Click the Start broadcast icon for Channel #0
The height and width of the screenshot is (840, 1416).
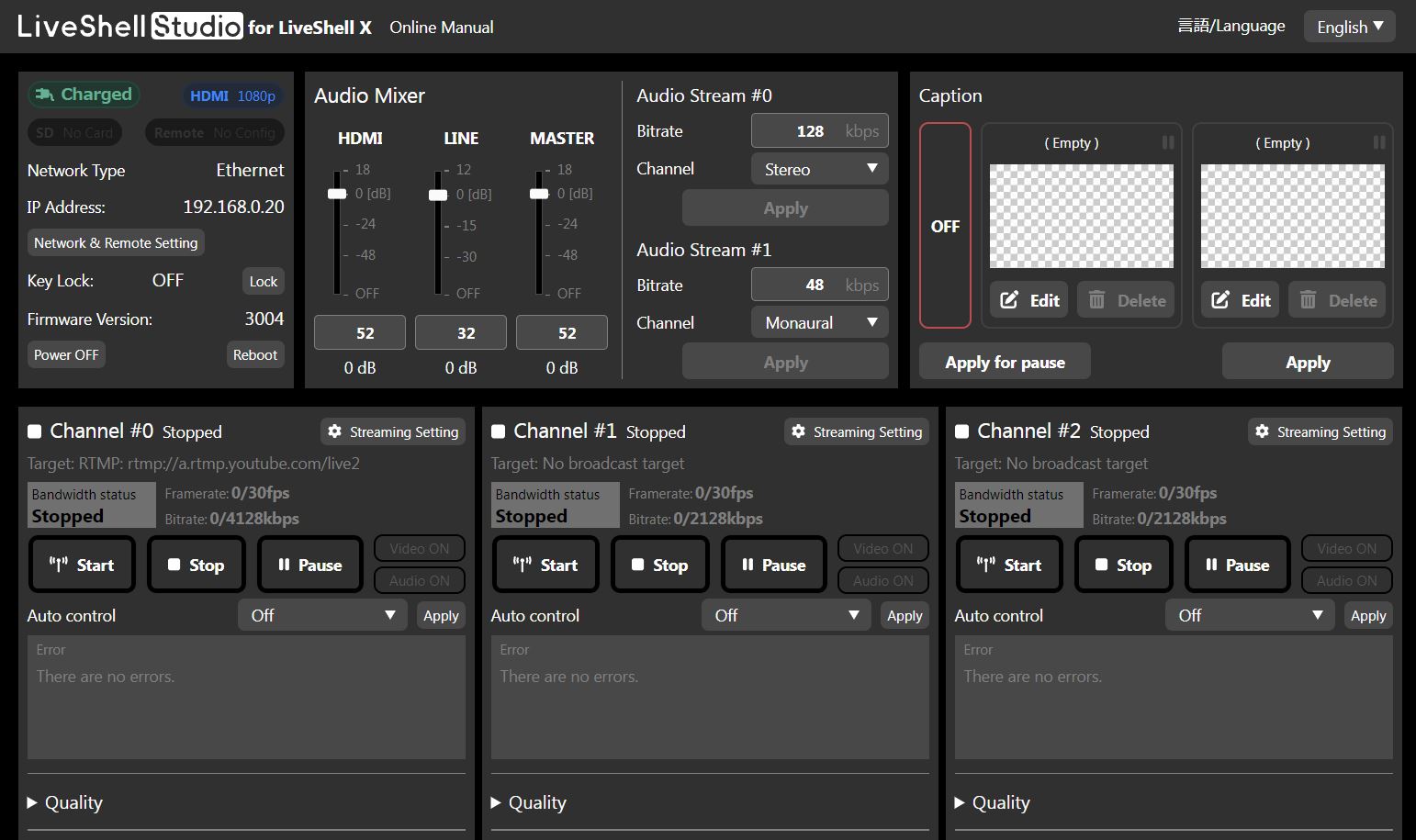(x=60, y=565)
